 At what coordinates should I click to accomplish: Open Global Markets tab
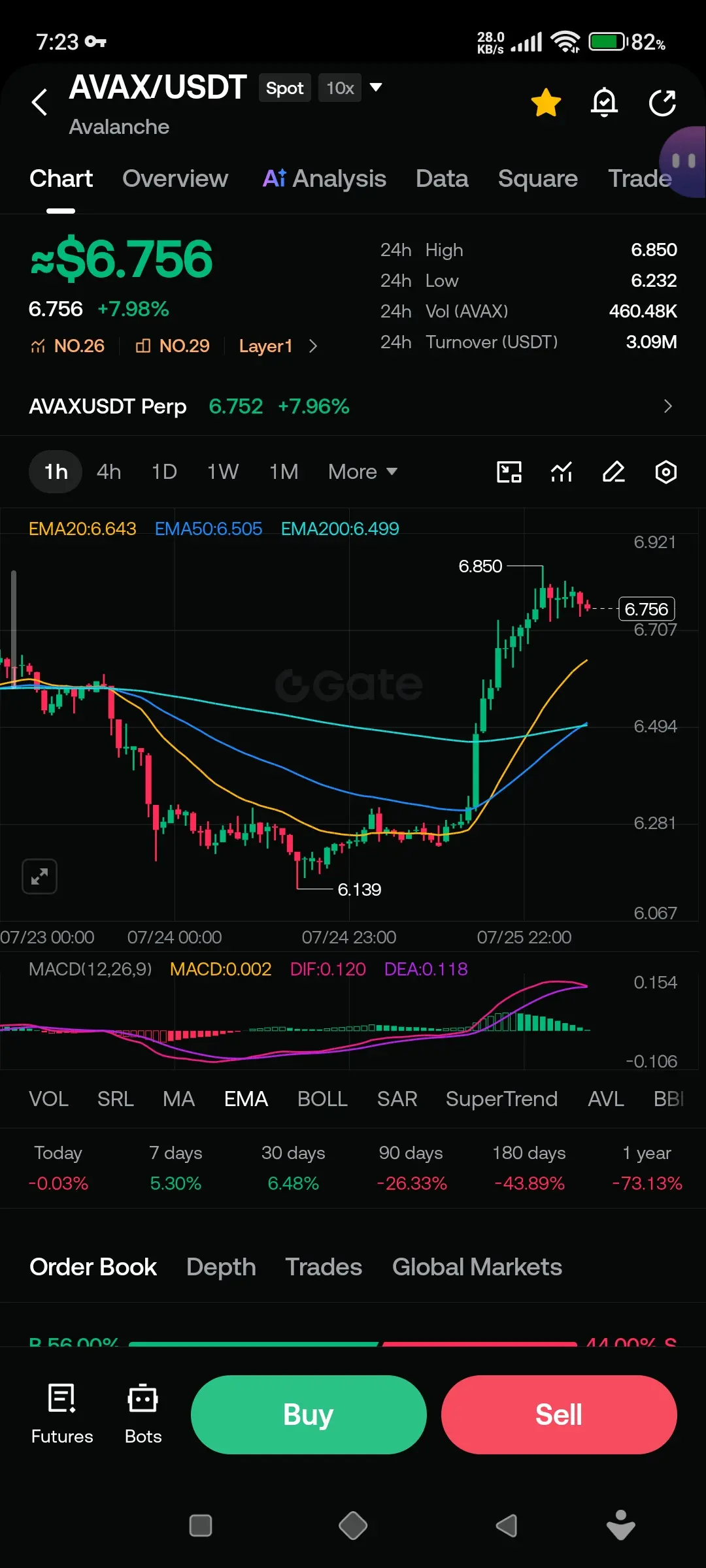[477, 1267]
